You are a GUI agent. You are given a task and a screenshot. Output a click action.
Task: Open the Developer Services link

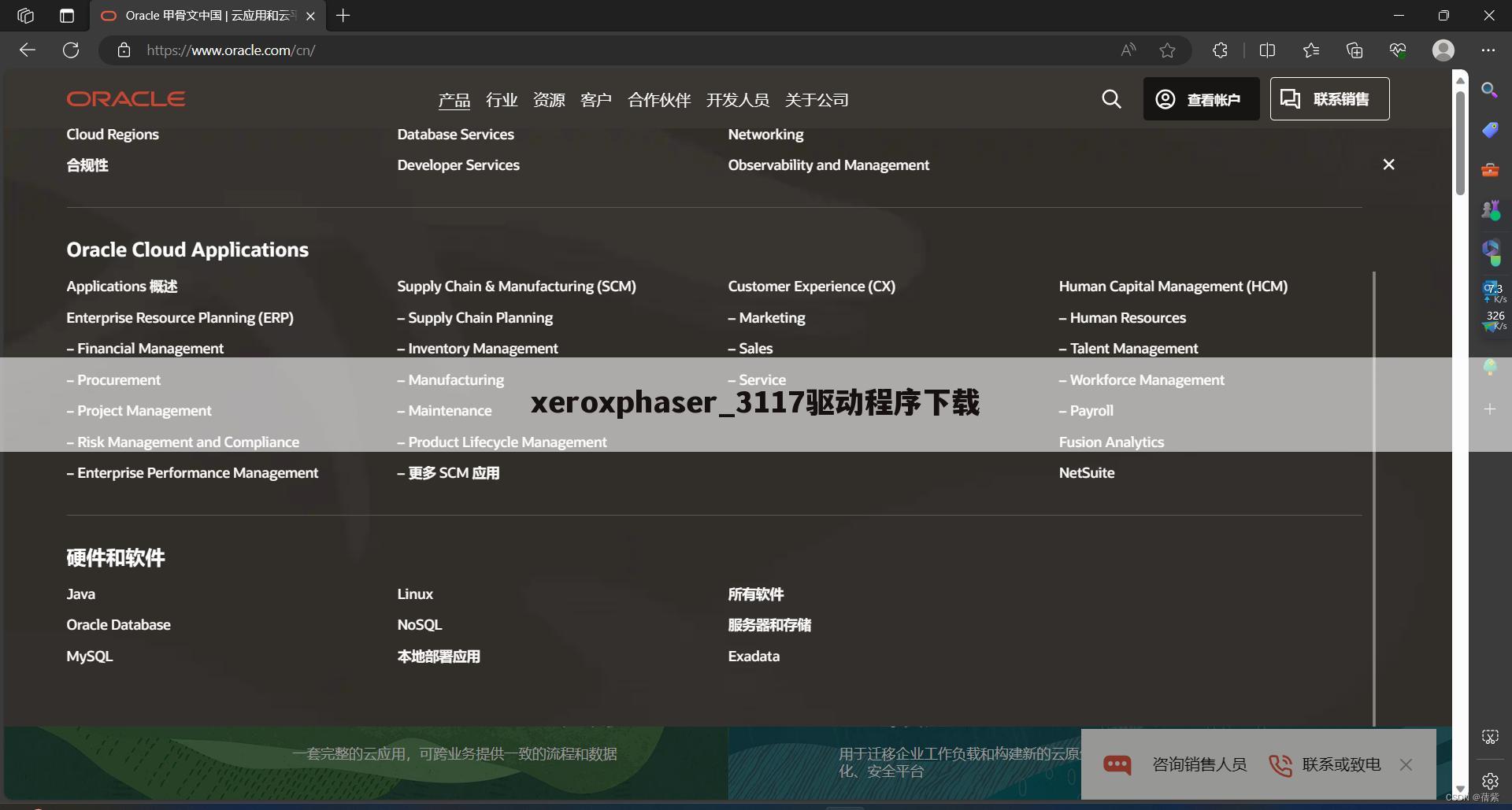coord(458,165)
